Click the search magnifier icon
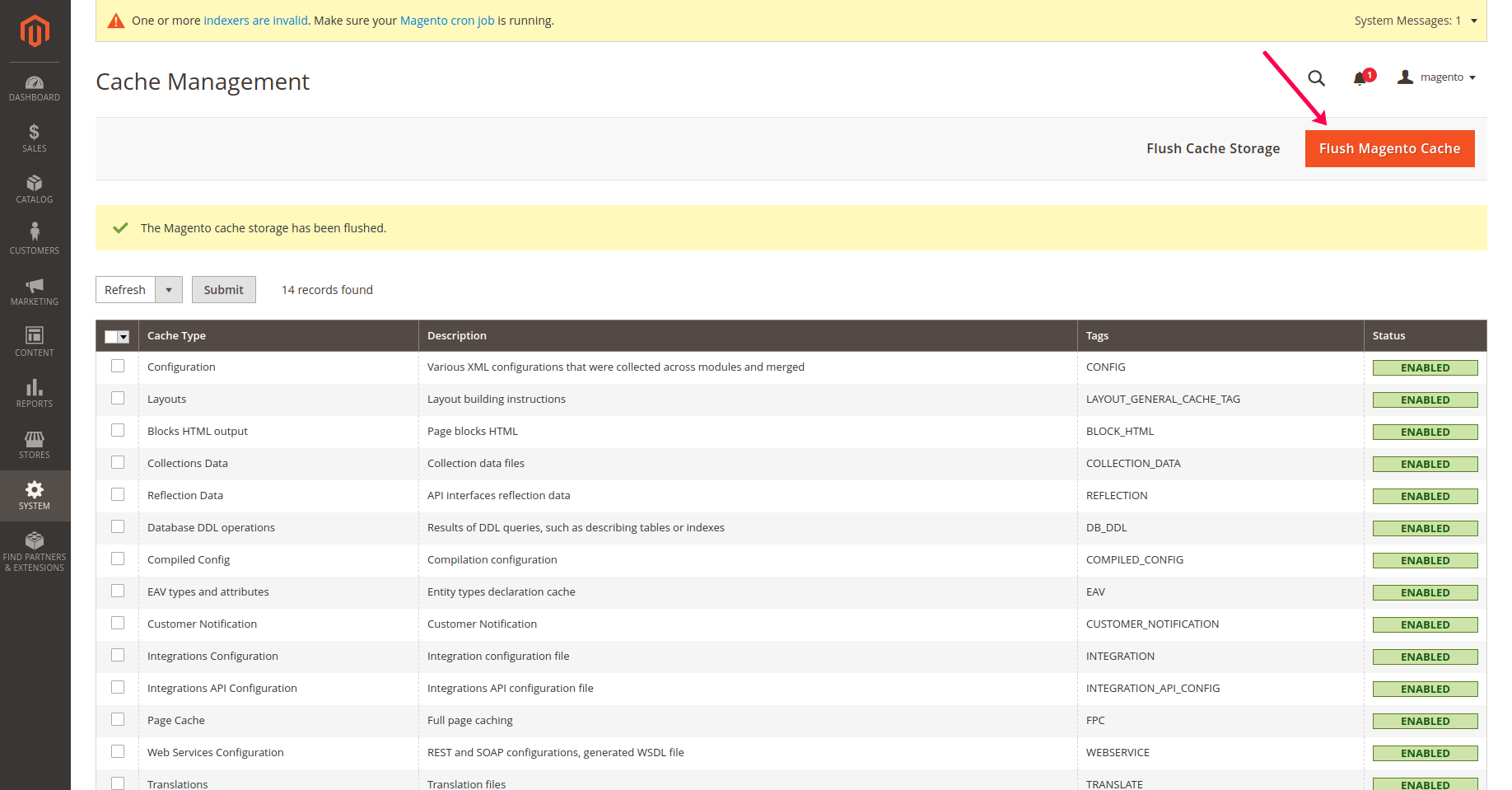 coord(1317,77)
